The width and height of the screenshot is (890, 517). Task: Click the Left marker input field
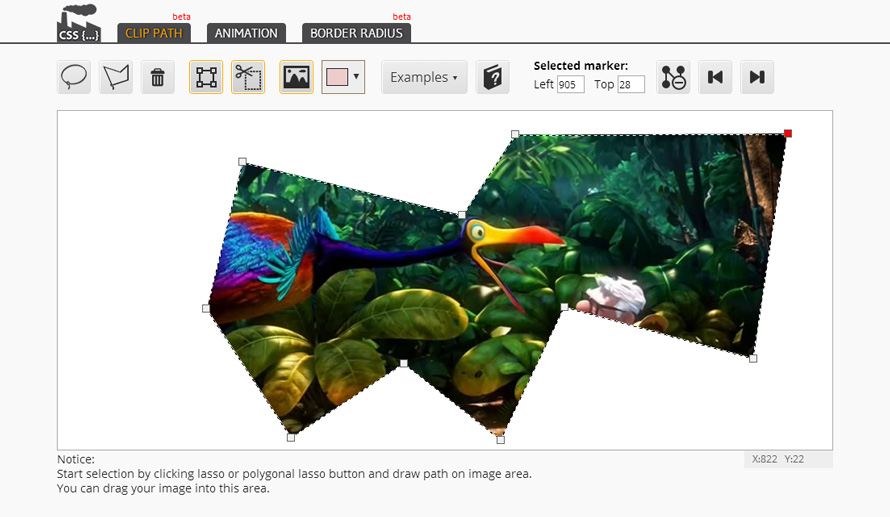[570, 85]
